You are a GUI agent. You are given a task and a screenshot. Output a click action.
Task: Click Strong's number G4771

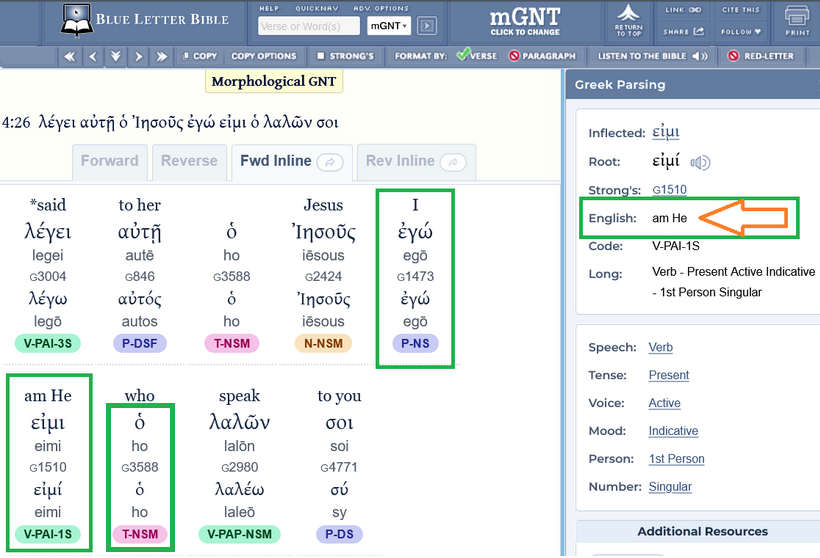(x=339, y=468)
